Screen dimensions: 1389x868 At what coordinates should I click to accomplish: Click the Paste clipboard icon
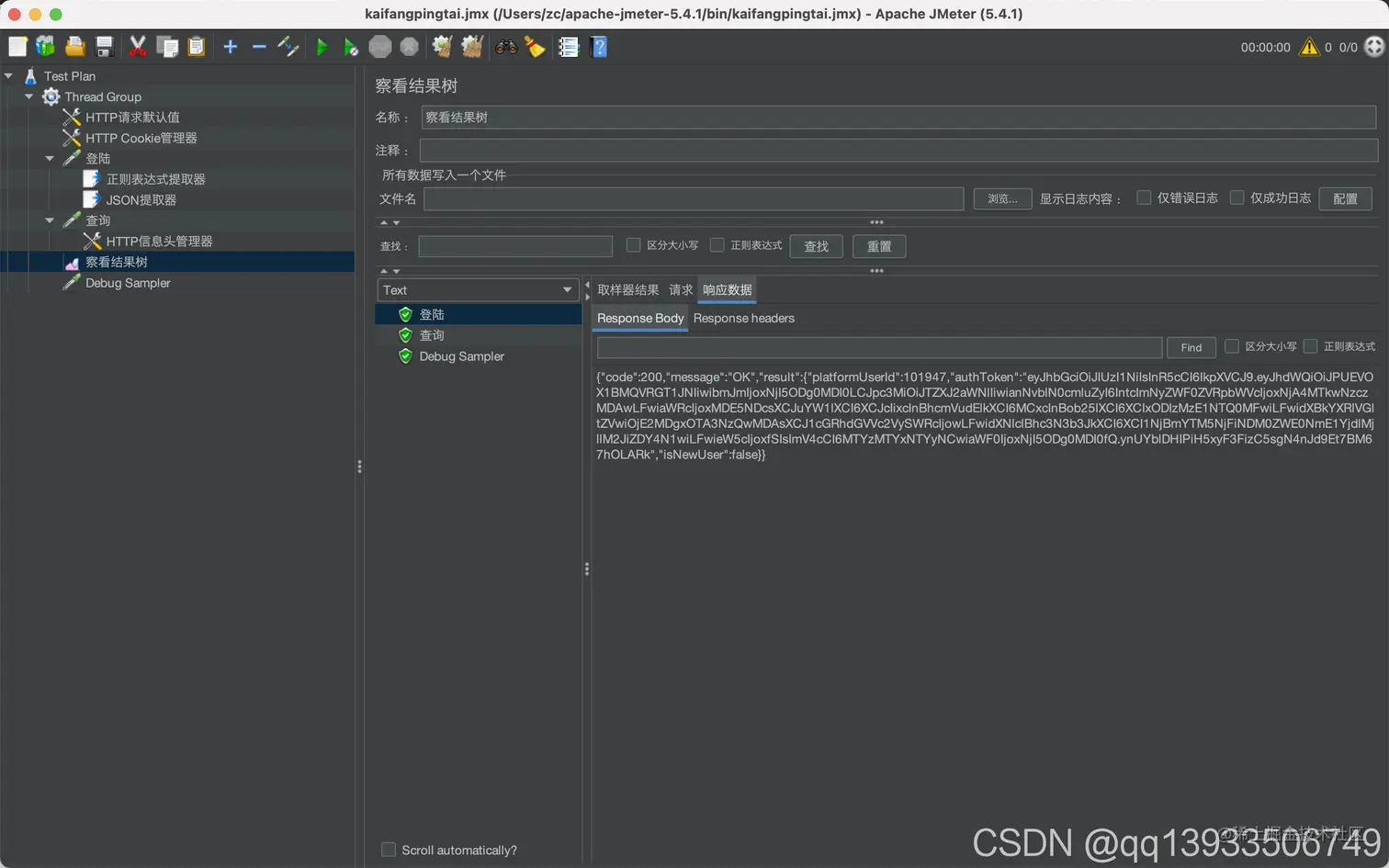(197, 47)
